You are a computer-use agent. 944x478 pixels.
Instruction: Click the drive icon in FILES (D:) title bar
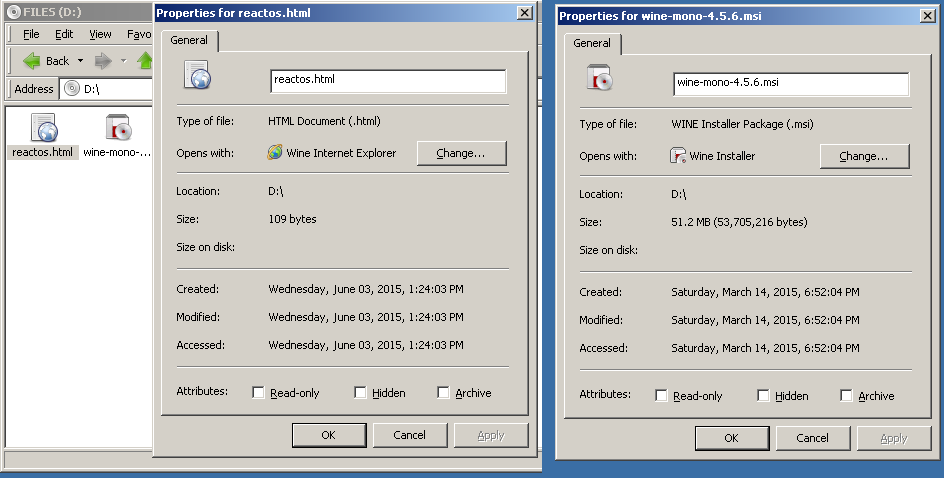13,12
